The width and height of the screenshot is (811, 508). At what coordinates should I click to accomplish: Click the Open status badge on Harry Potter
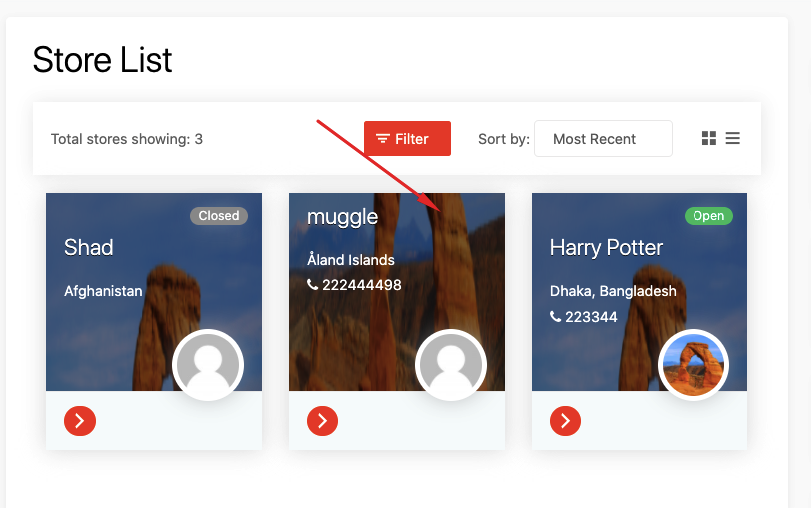(709, 216)
